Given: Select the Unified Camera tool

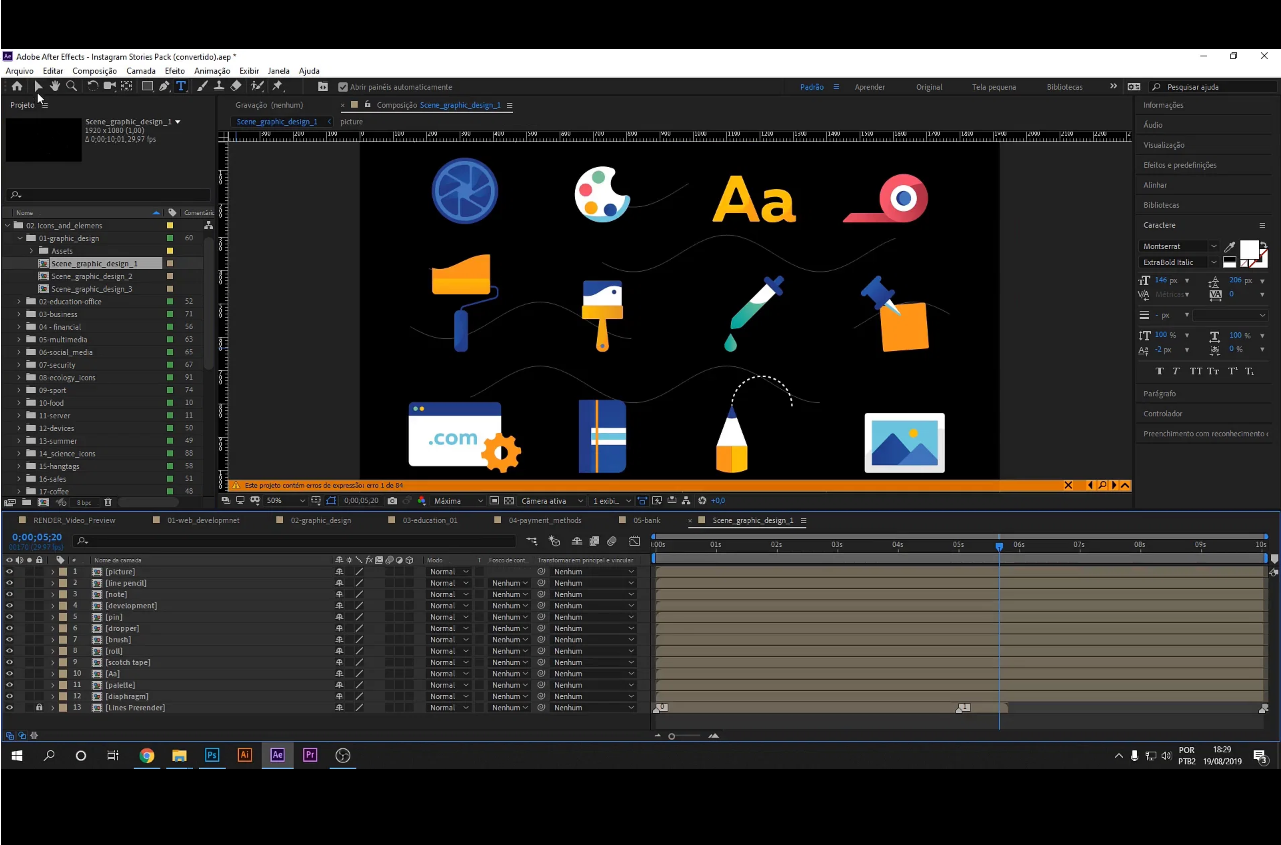Looking at the screenshot, I should click(110, 86).
